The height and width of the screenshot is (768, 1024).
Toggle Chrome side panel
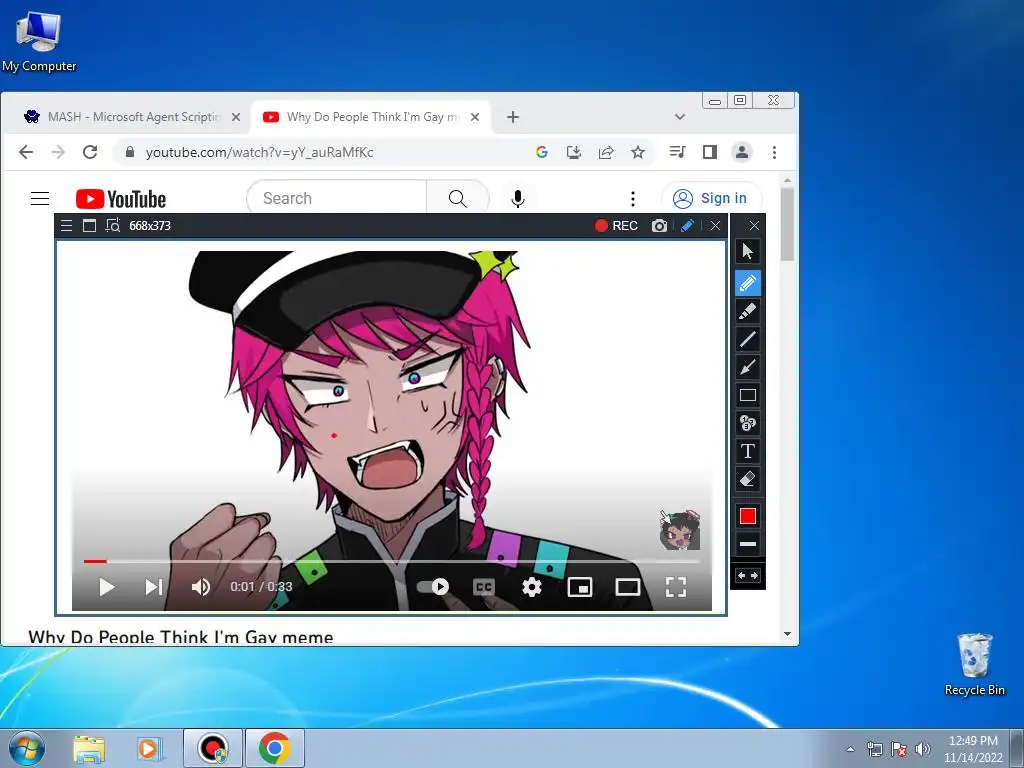click(x=710, y=152)
